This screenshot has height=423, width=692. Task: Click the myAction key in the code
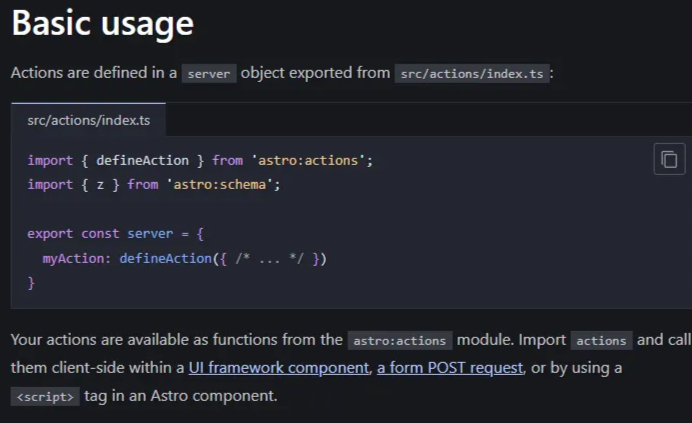tap(76, 259)
